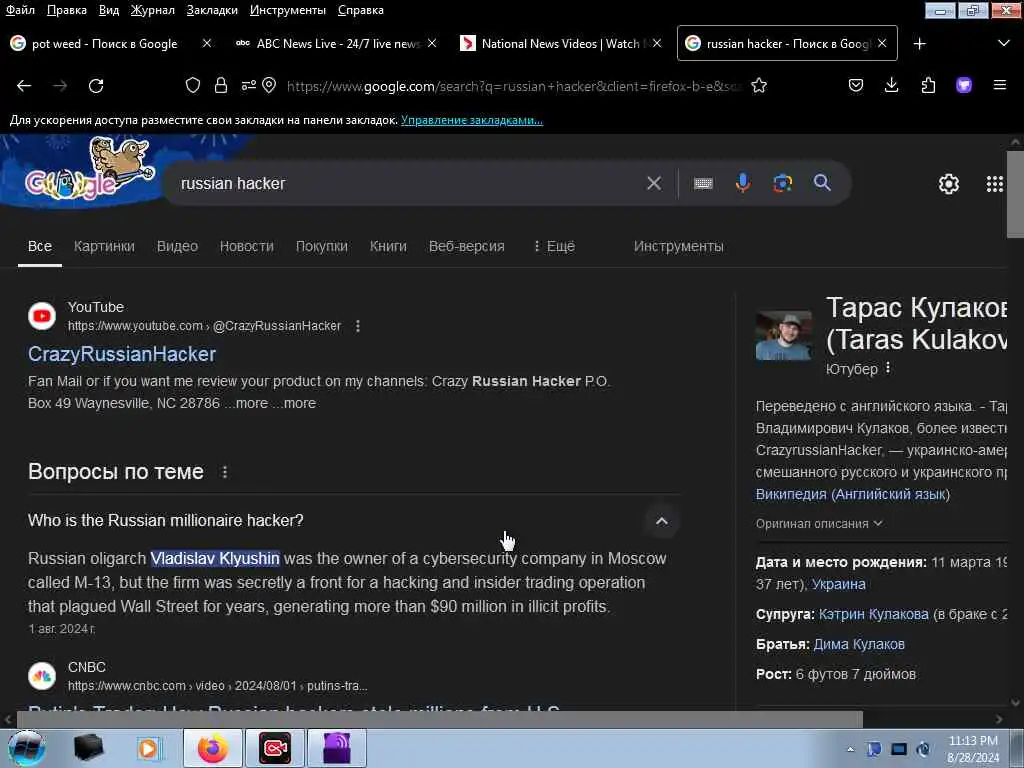The height and width of the screenshot is (768, 1024).
Task: Open the Украина birthplace link
Action: 839,584
